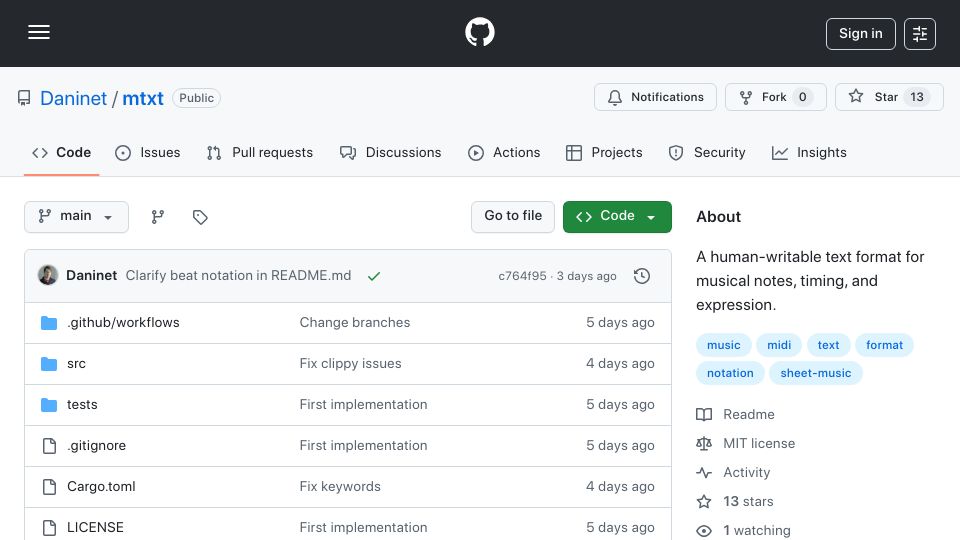Select the notation topic tag
This screenshot has width=960, height=540.
(730, 373)
